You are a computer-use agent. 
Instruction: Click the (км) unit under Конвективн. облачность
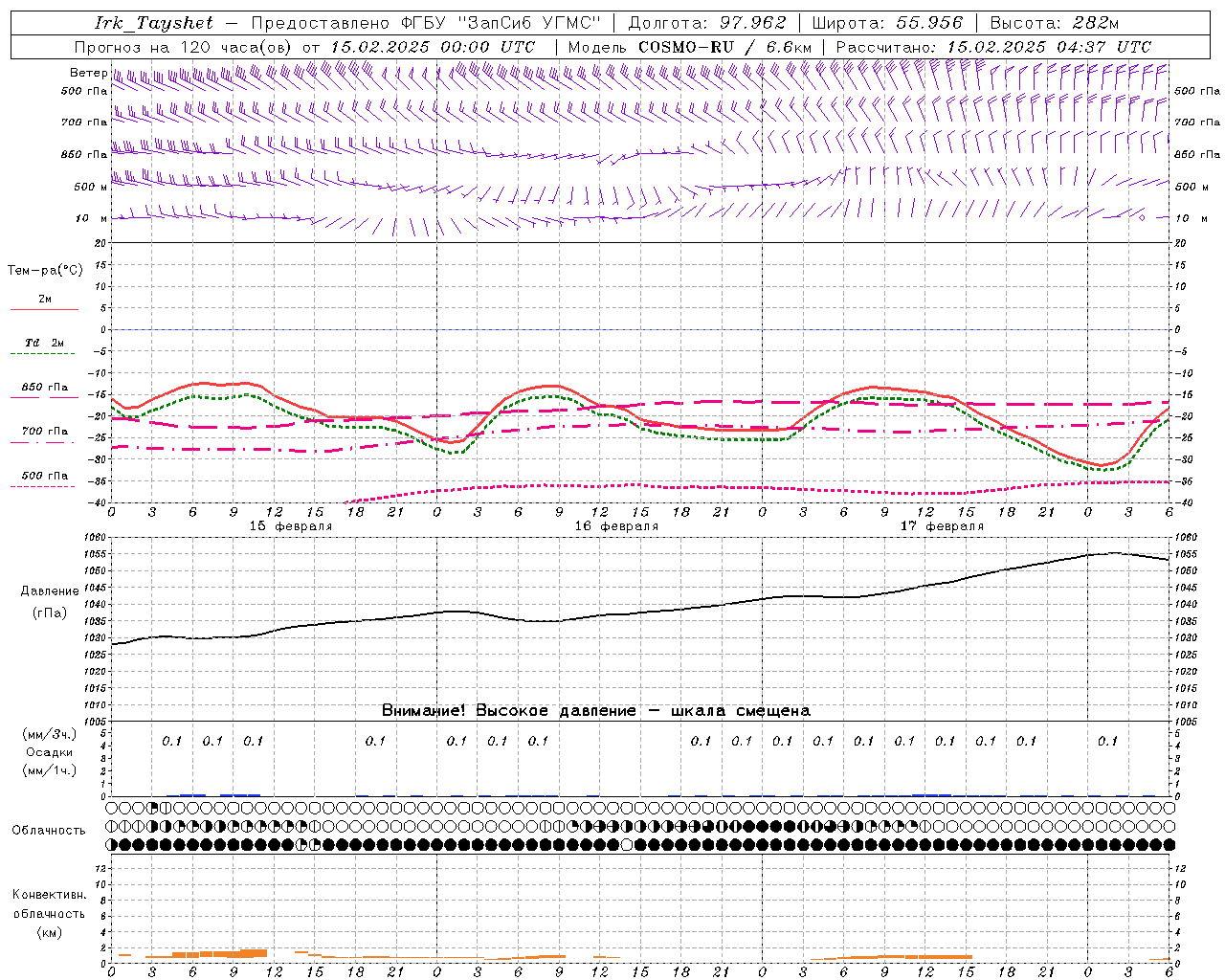(x=49, y=932)
